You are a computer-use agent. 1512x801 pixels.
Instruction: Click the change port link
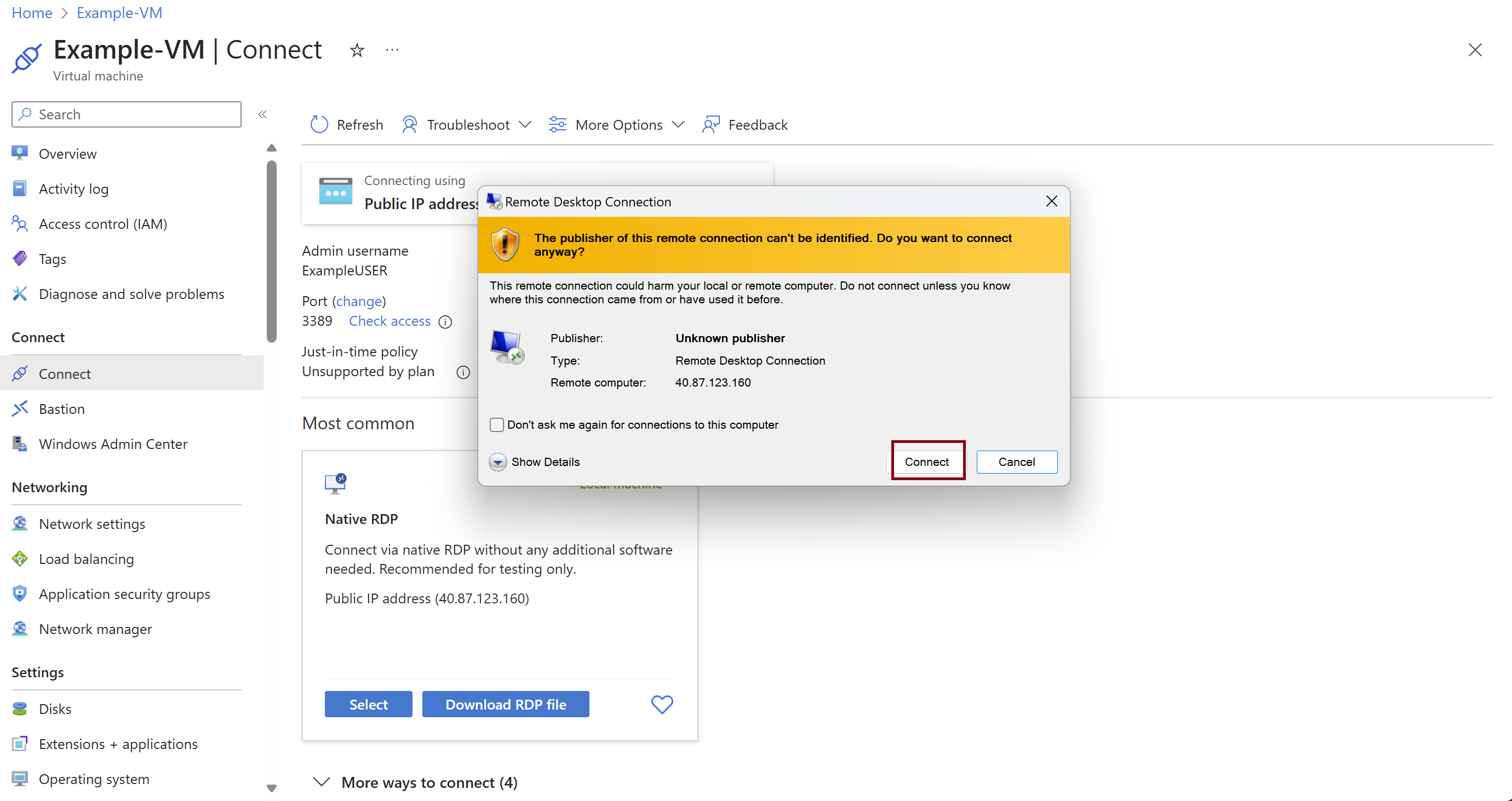click(359, 301)
